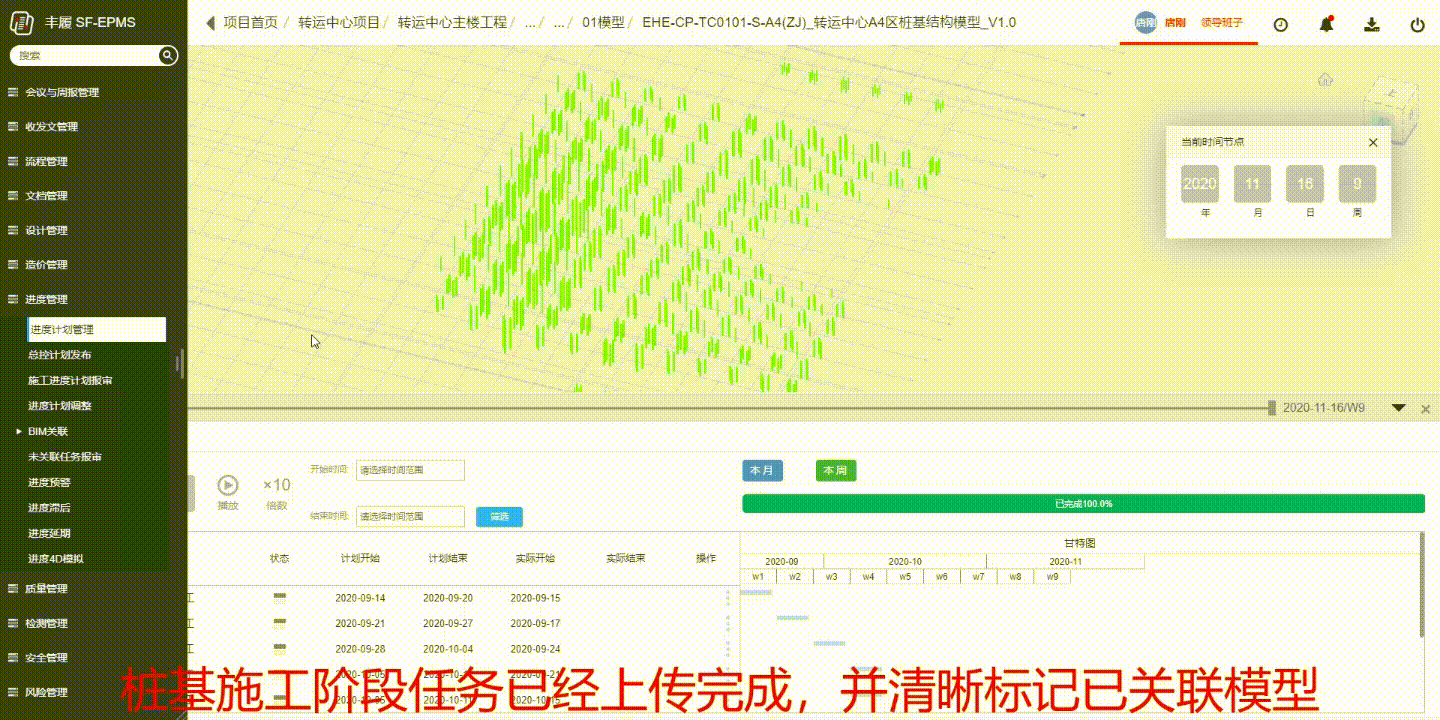Image resolution: width=1440 pixels, height=720 pixels.
Task: Click the home view icon in 3D viewer
Action: (1325, 80)
